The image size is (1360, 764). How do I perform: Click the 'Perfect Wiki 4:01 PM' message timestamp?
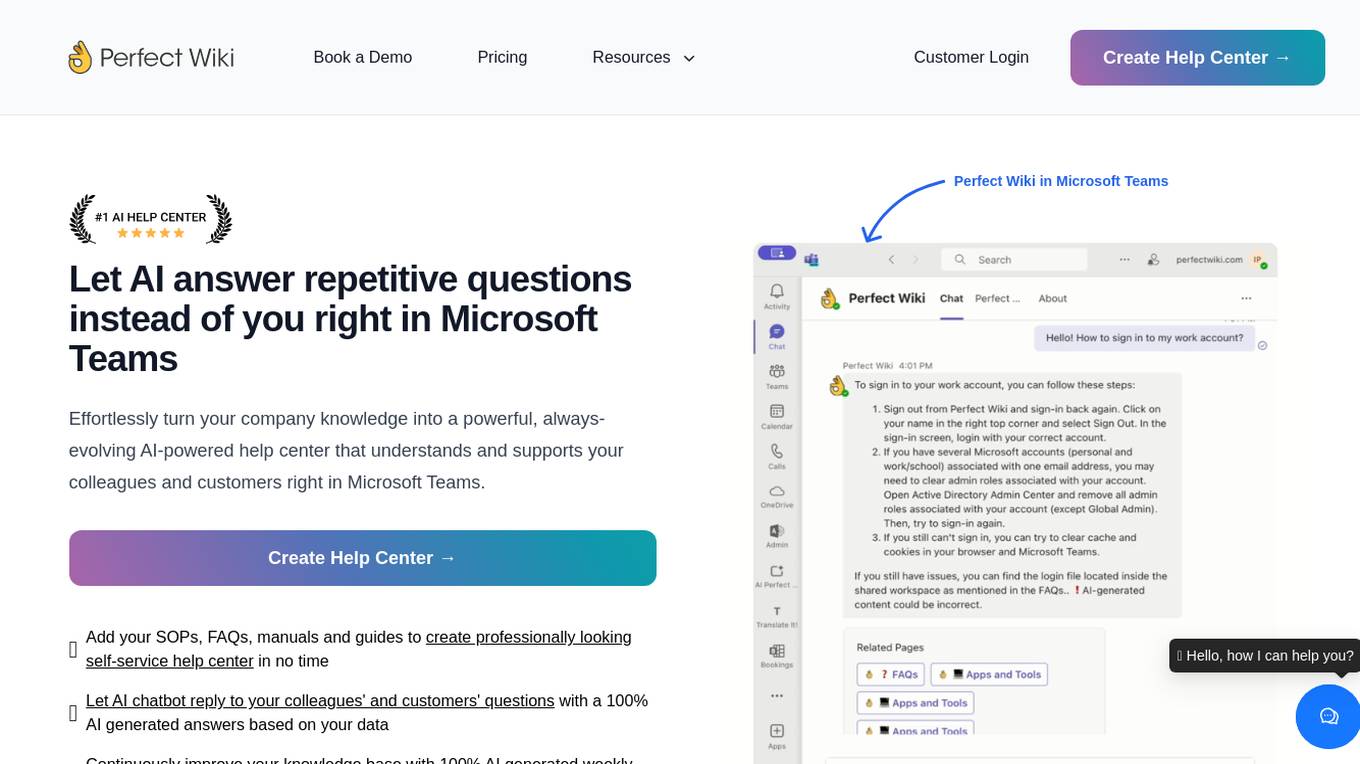tap(887, 366)
